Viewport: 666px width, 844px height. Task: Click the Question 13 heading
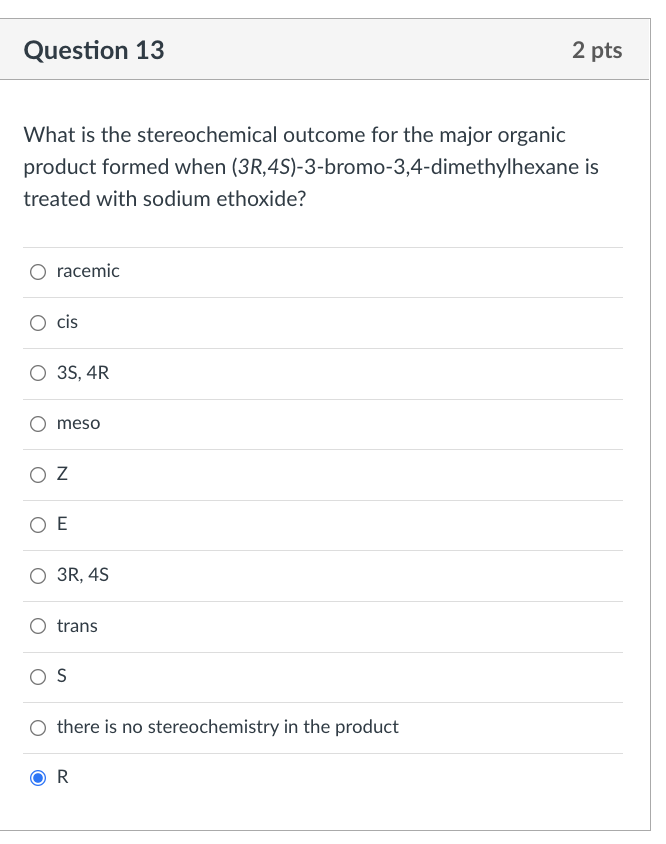[x=94, y=49]
